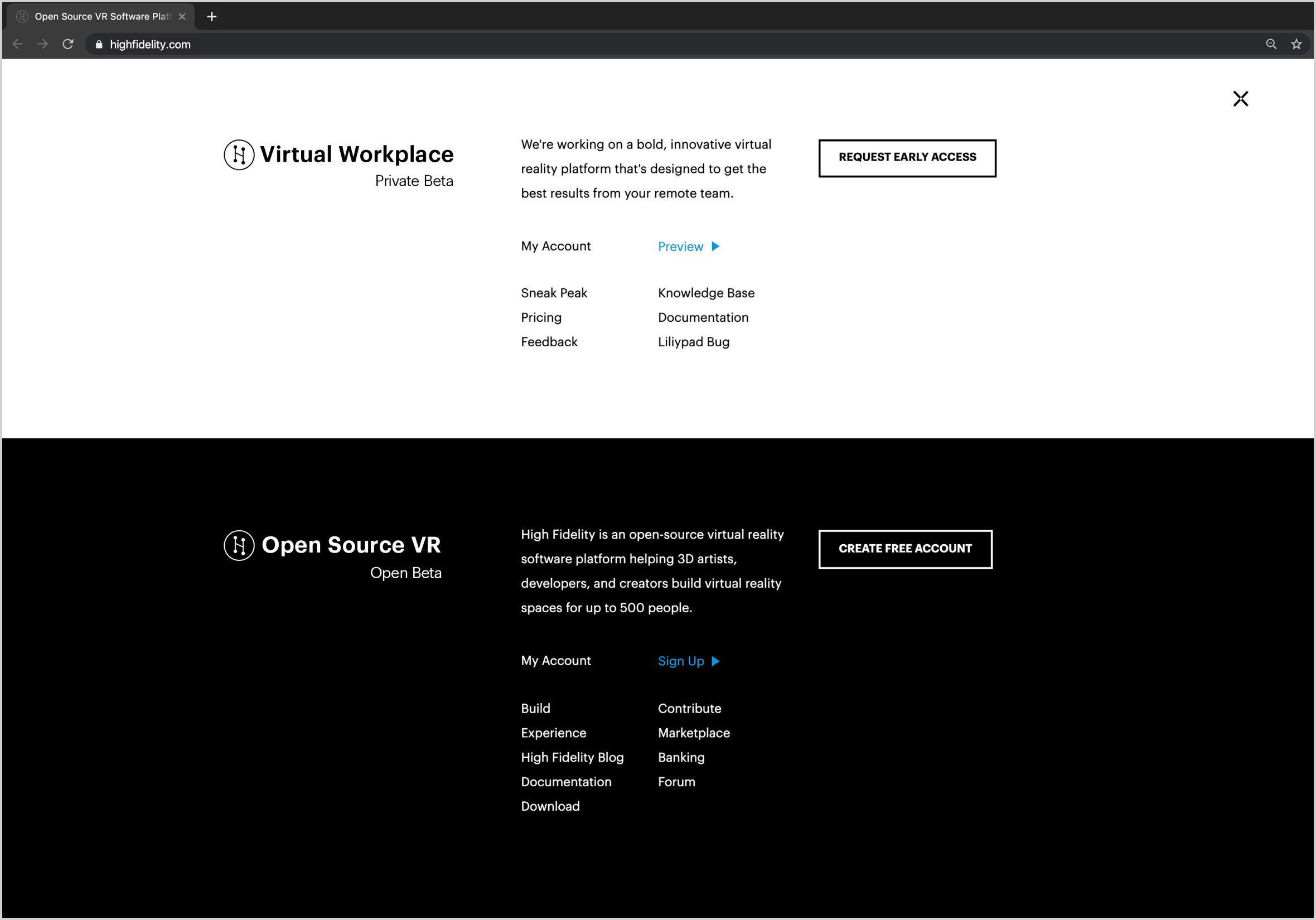
Task: Open the Sneak Peak link
Action: click(x=554, y=293)
